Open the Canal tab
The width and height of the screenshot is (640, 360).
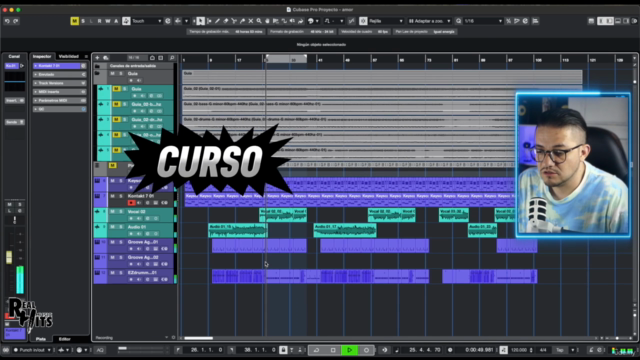click(x=14, y=56)
